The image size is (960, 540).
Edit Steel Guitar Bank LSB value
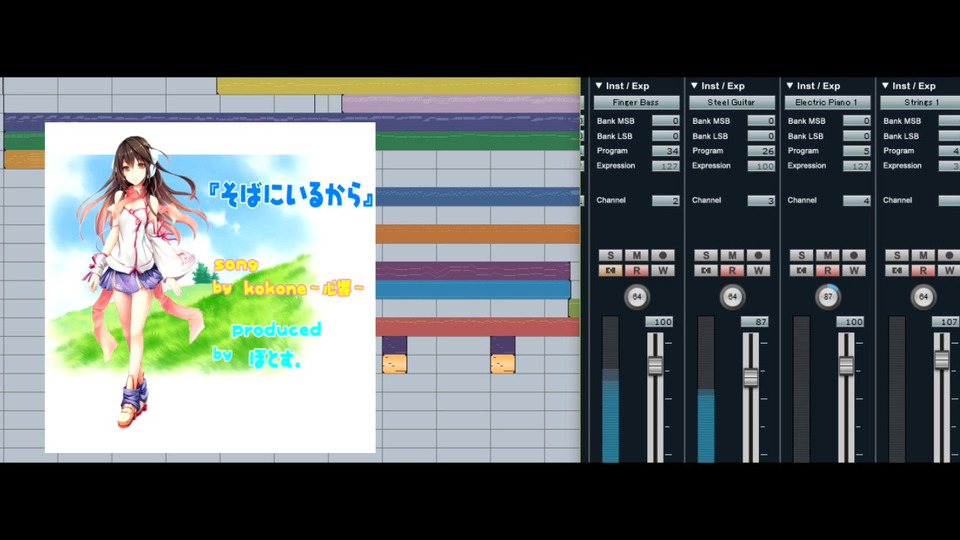[x=761, y=136]
